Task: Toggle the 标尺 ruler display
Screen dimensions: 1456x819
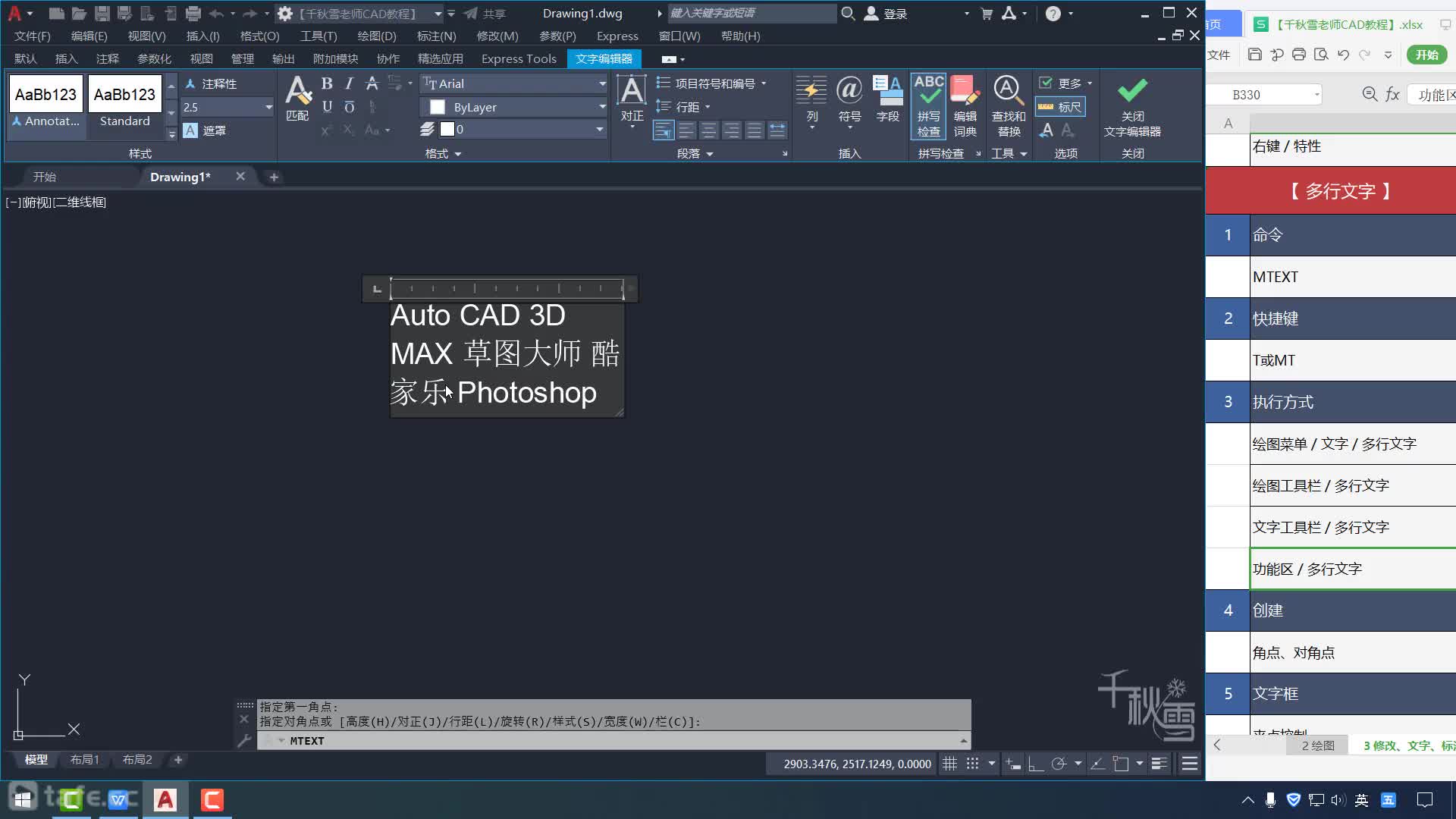Action: coord(1060,107)
